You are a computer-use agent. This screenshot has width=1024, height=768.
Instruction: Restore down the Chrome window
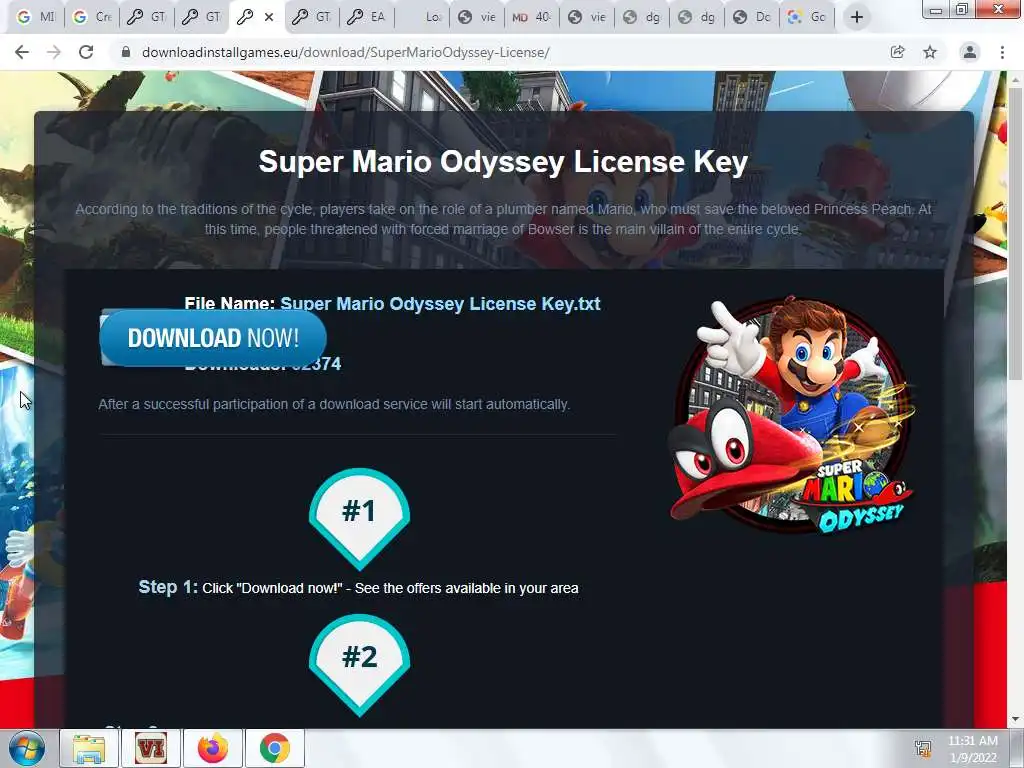962,10
